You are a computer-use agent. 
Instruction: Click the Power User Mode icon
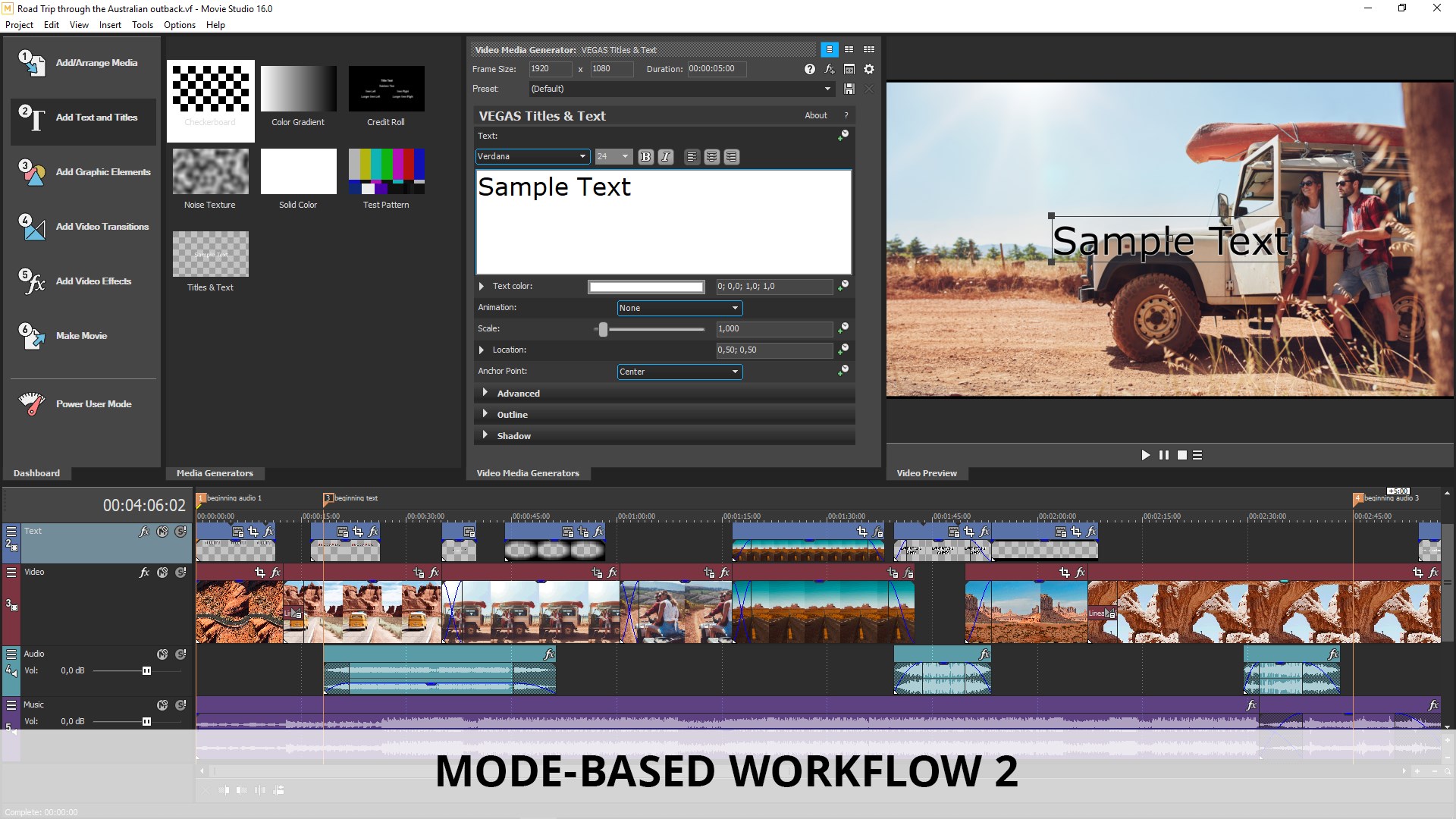pyautogui.click(x=32, y=404)
